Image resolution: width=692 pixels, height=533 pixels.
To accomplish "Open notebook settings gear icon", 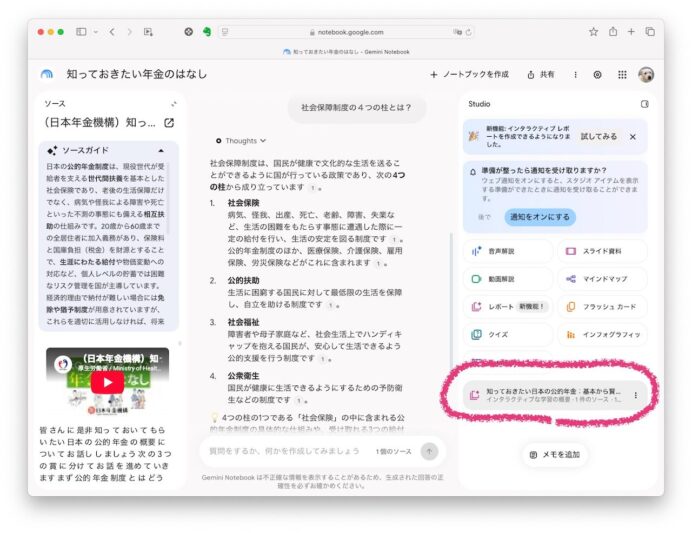I will click(597, 75).
